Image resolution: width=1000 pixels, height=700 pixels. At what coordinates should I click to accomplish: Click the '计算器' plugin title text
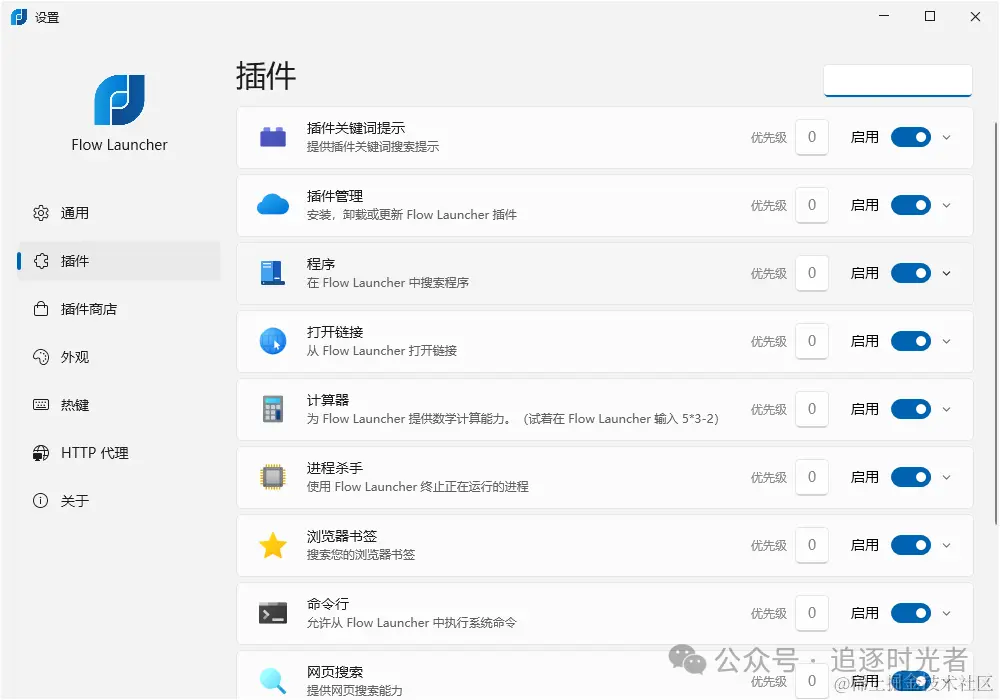(328, 400)
